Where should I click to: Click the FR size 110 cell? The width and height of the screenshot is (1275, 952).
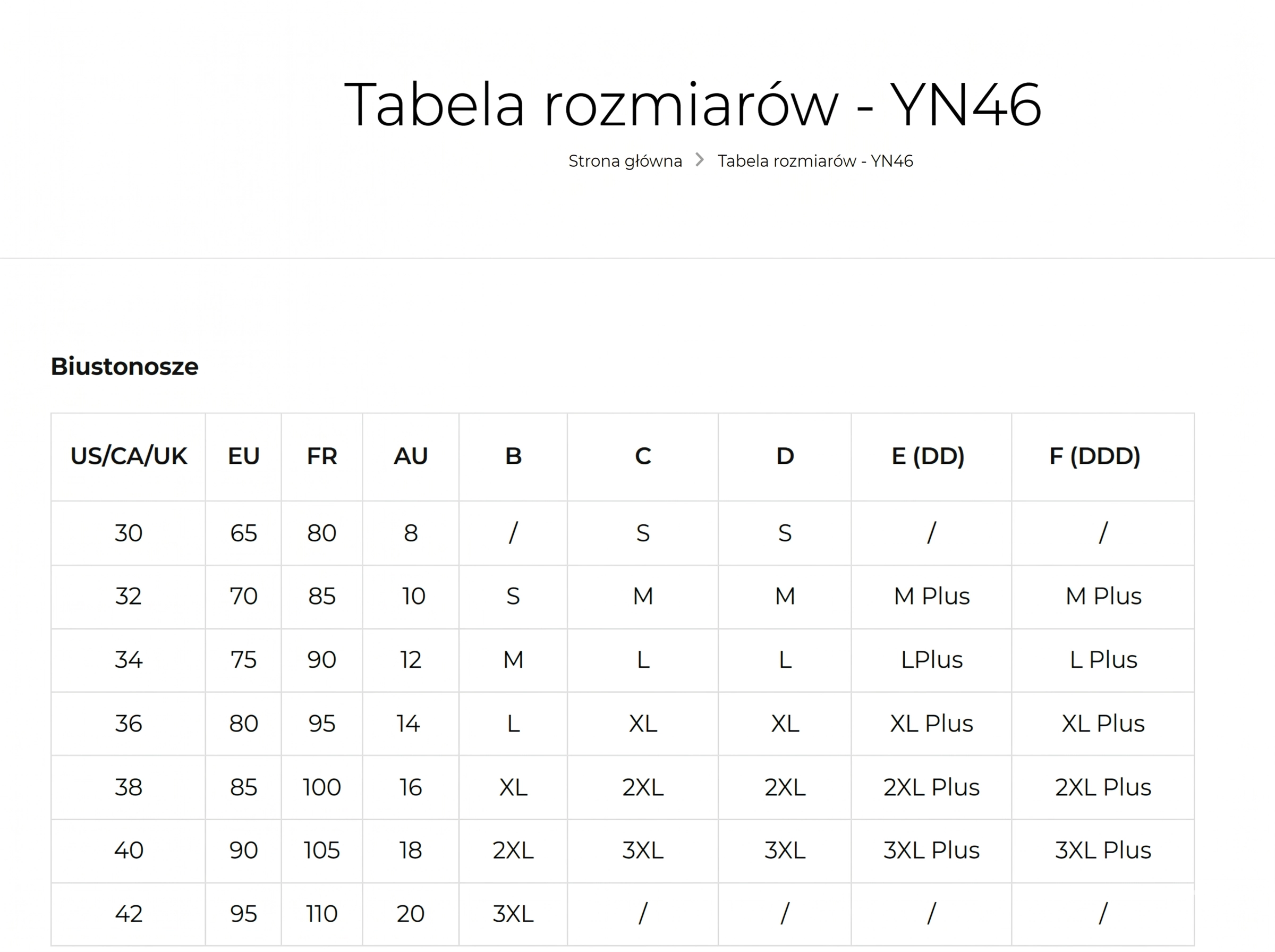(x=321, y=914)
